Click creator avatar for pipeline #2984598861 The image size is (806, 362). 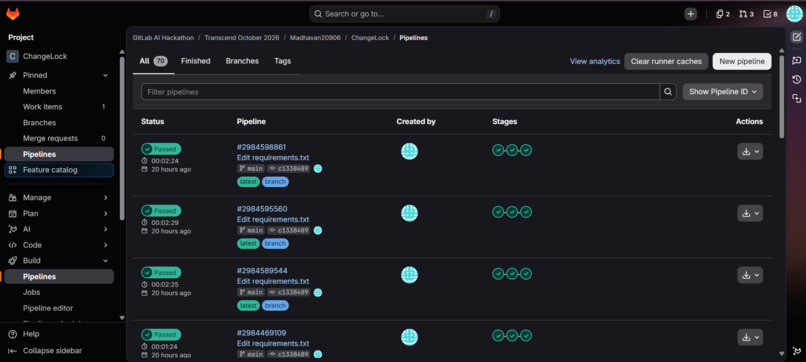click(x=409, y=151)
